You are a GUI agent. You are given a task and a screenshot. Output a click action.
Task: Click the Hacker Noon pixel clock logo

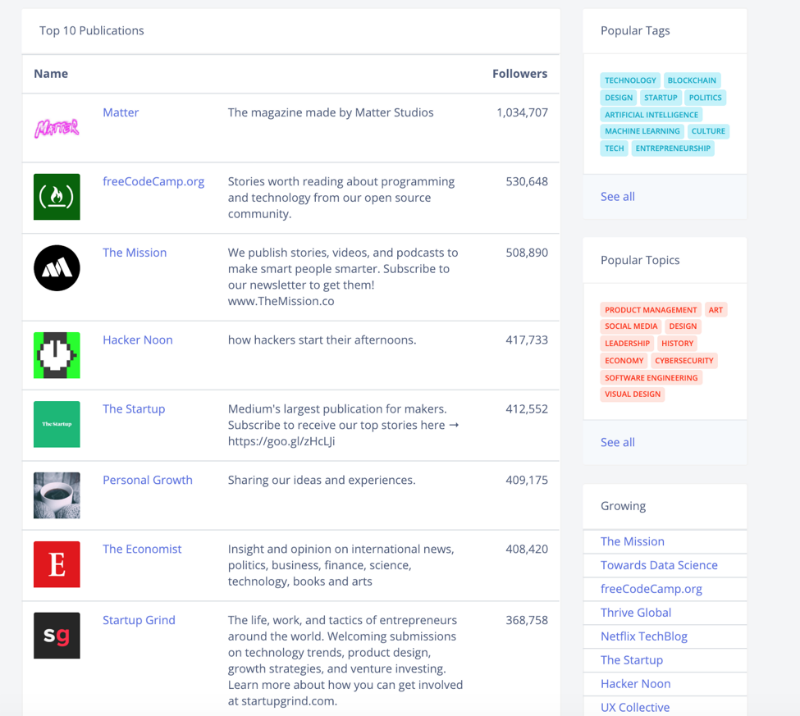pos(56,355)
